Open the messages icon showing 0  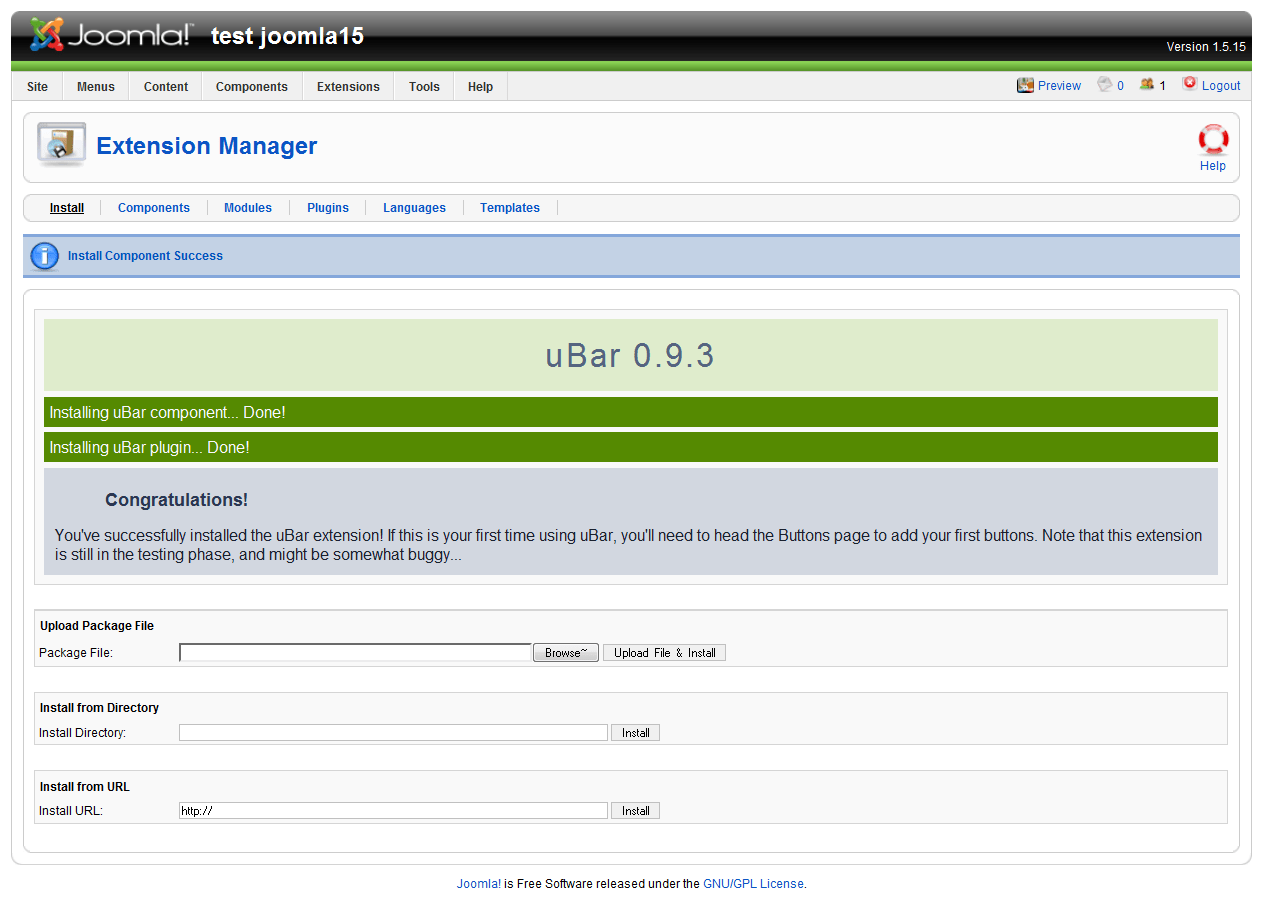(1104, 85)
